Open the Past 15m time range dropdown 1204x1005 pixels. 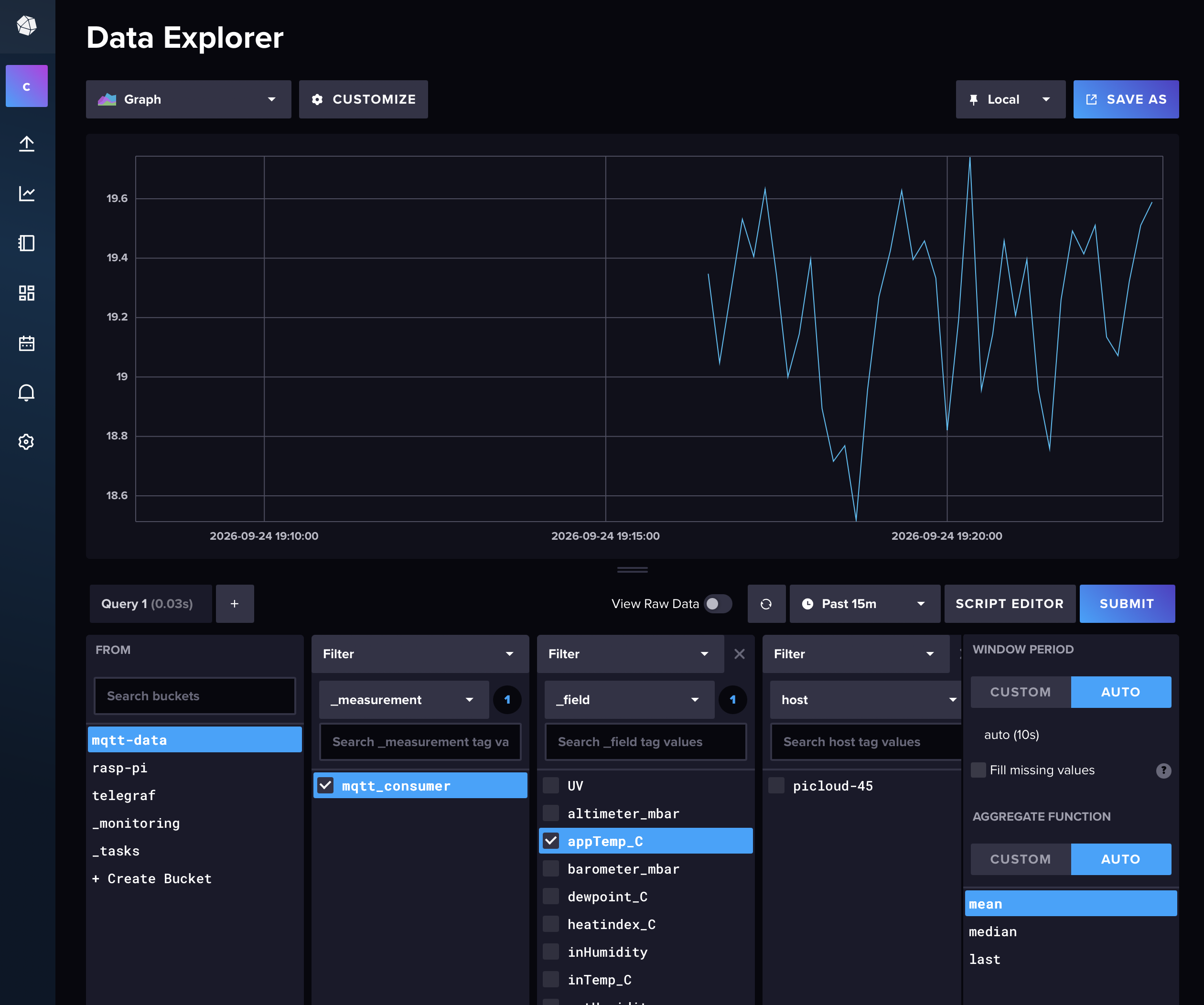pyautogui.click(x=865, y=604)
